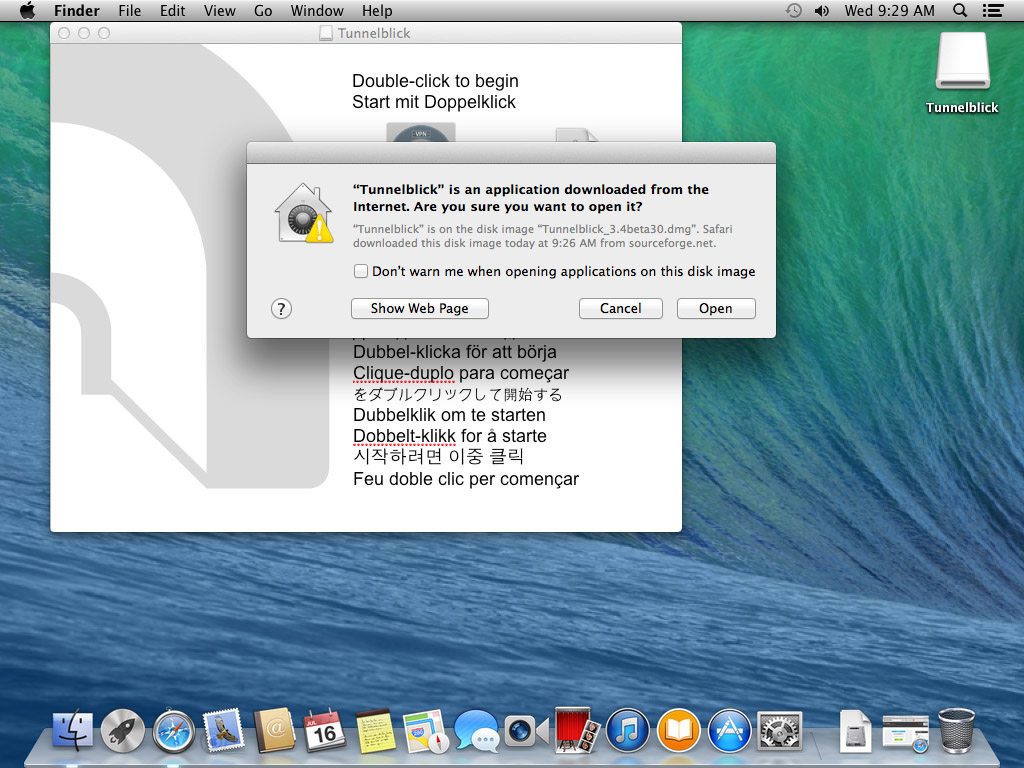1024x768 pixels.
Task: Click Show Web Page button
Action: [420, 308]
